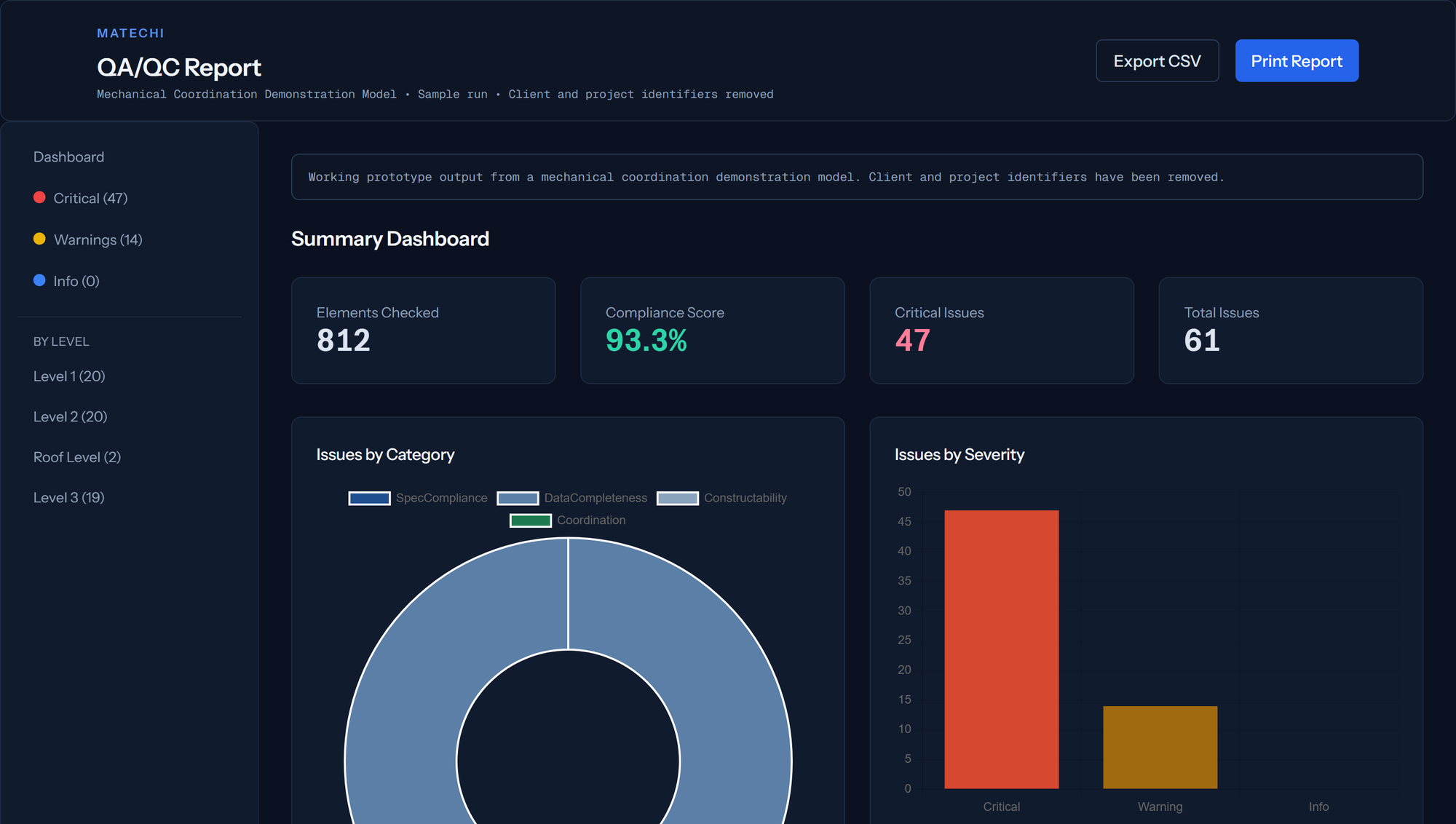Viewport: 1456px width, 824px height.
Task: Toggle DataCompleteness legend swatch
Action: [518, 498]
